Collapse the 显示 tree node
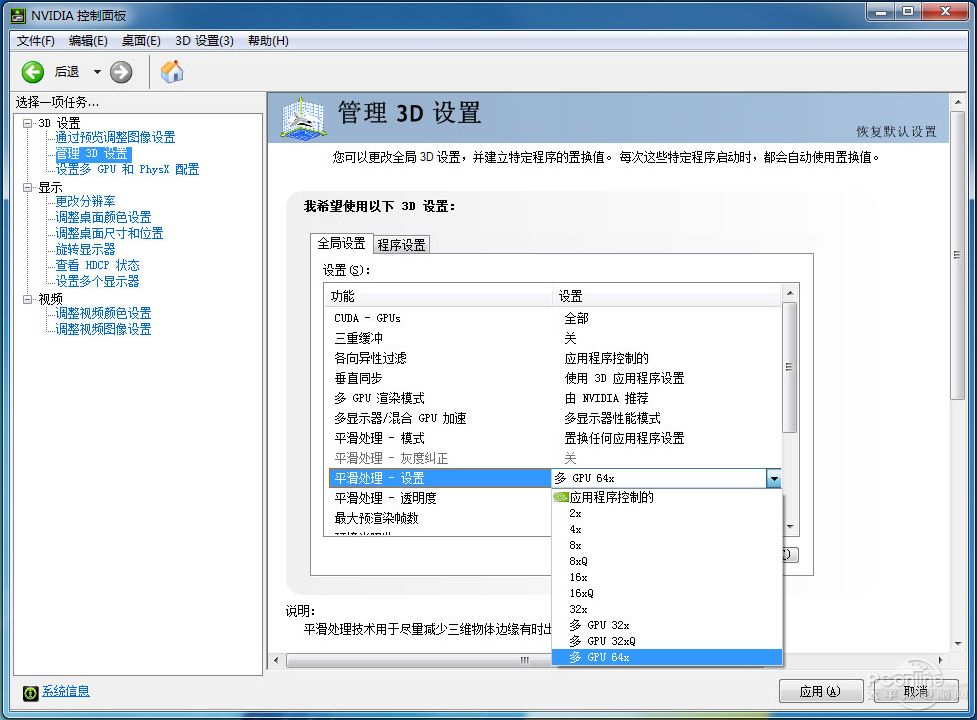 click(27, 187)
